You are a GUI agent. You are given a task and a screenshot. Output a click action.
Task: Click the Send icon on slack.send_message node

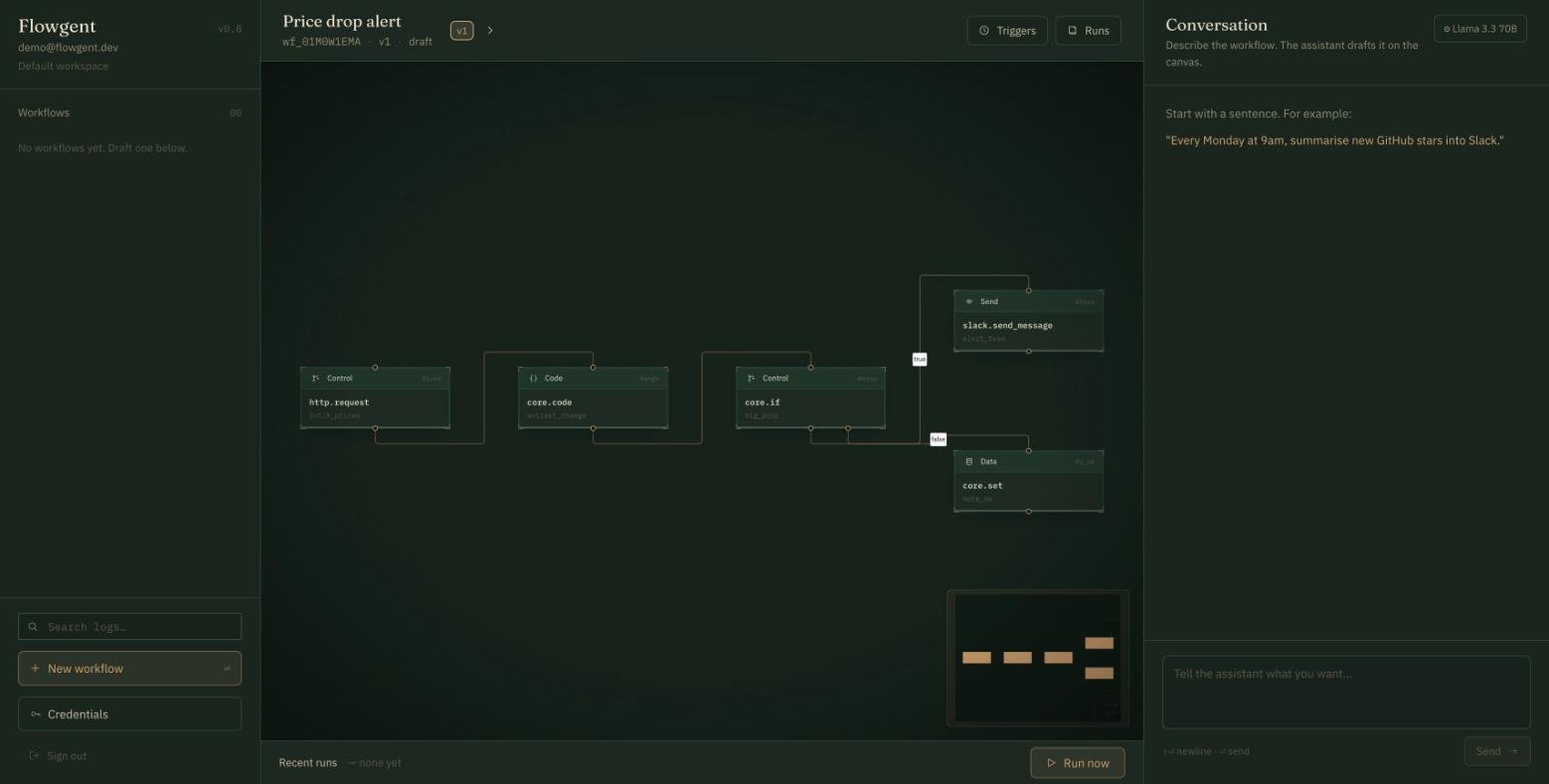pyautogui.click(x=969, y=302)
